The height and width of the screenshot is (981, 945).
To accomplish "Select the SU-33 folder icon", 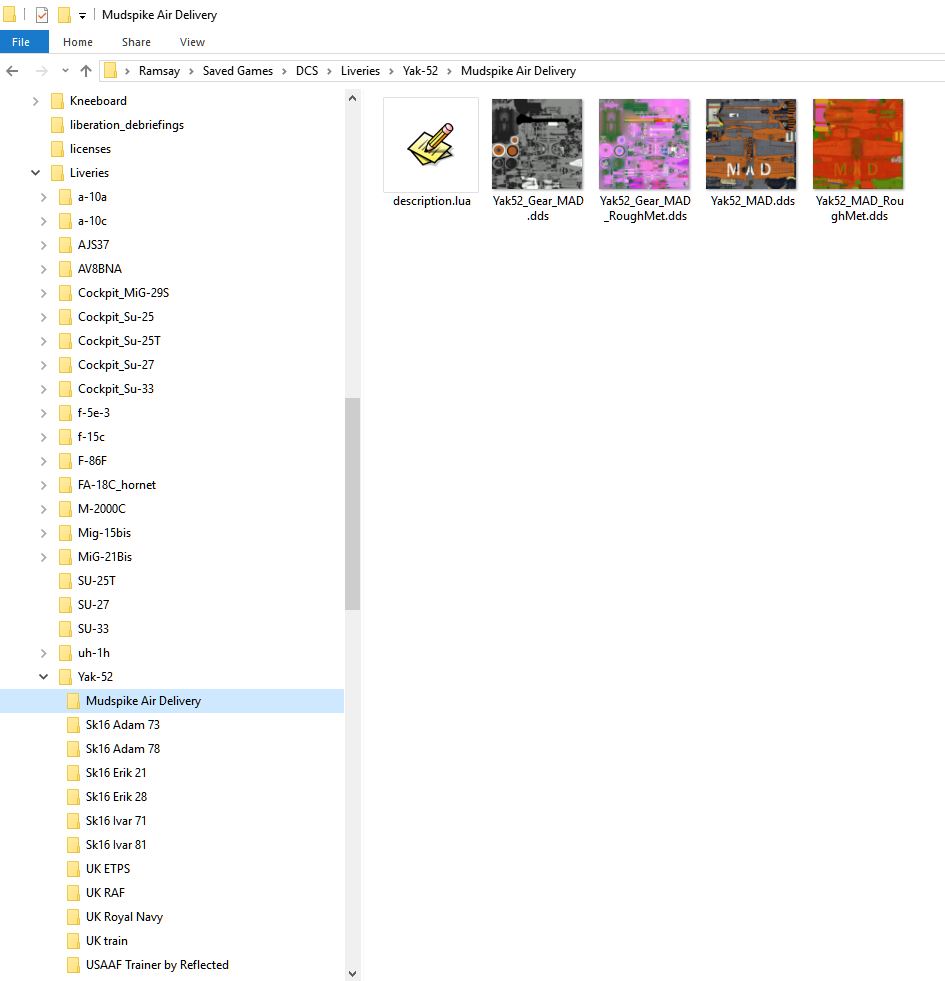I will point(65,629).
